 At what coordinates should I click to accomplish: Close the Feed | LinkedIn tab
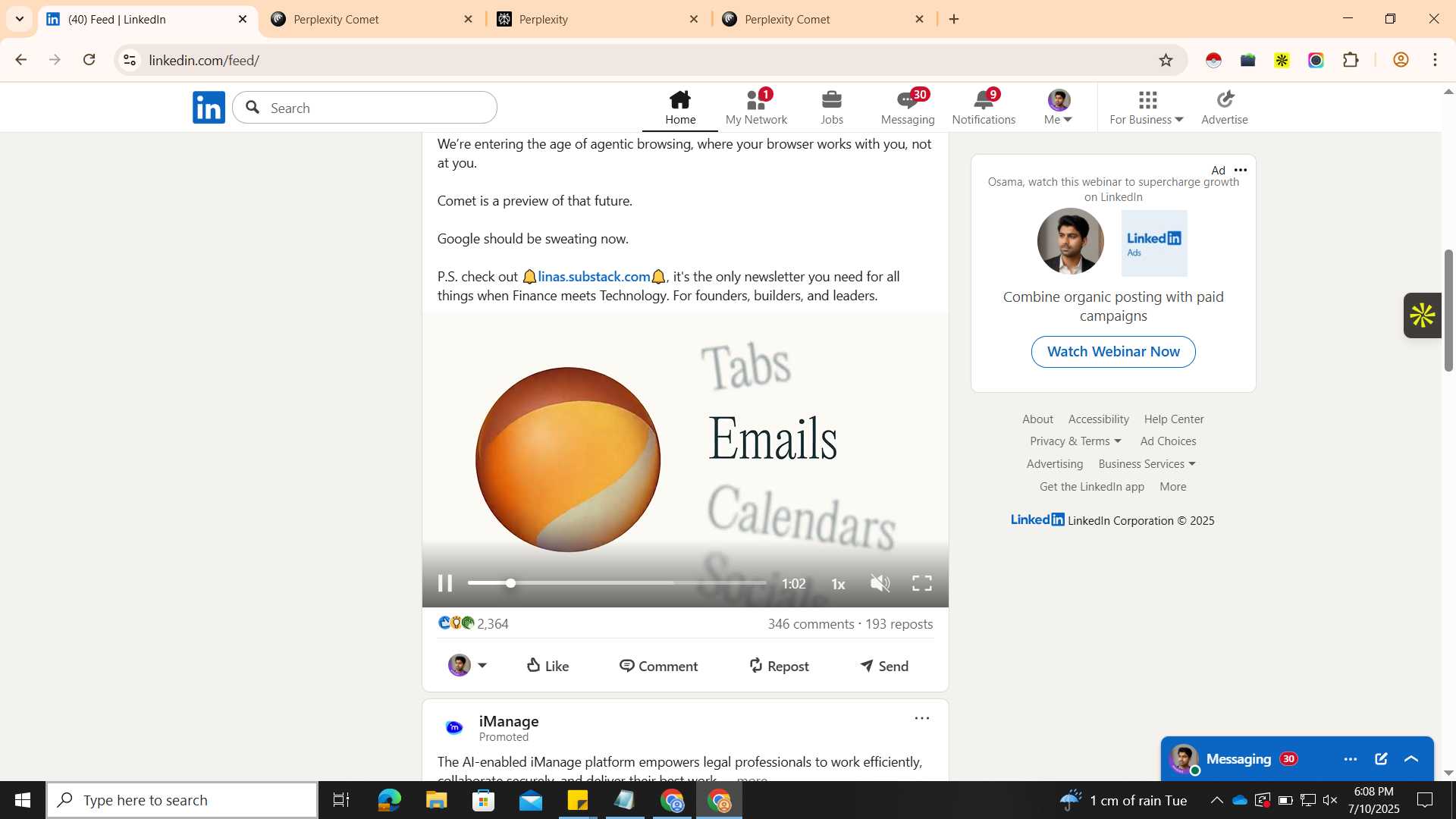point(243,19)
